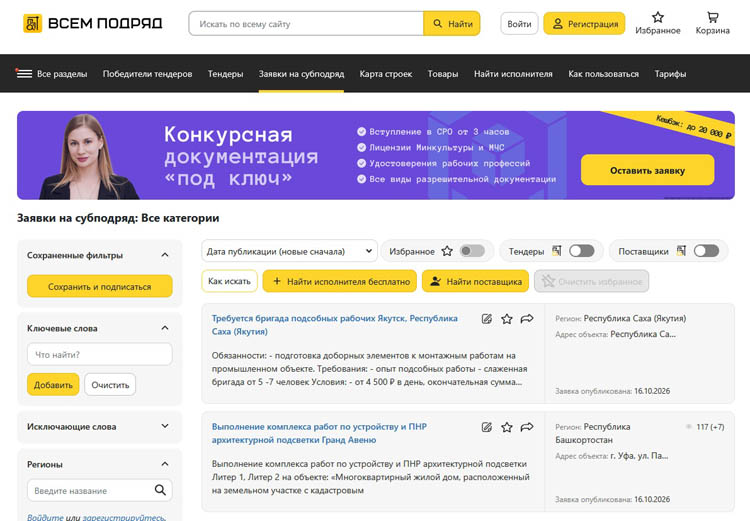Click Сохранить и подписаться button

click(x=99, y=287)
